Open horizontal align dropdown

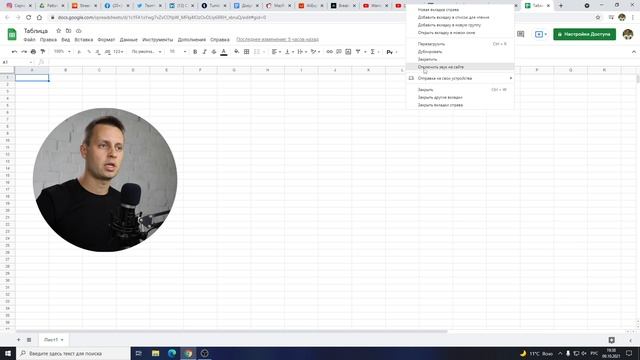[x=276, y=52]
